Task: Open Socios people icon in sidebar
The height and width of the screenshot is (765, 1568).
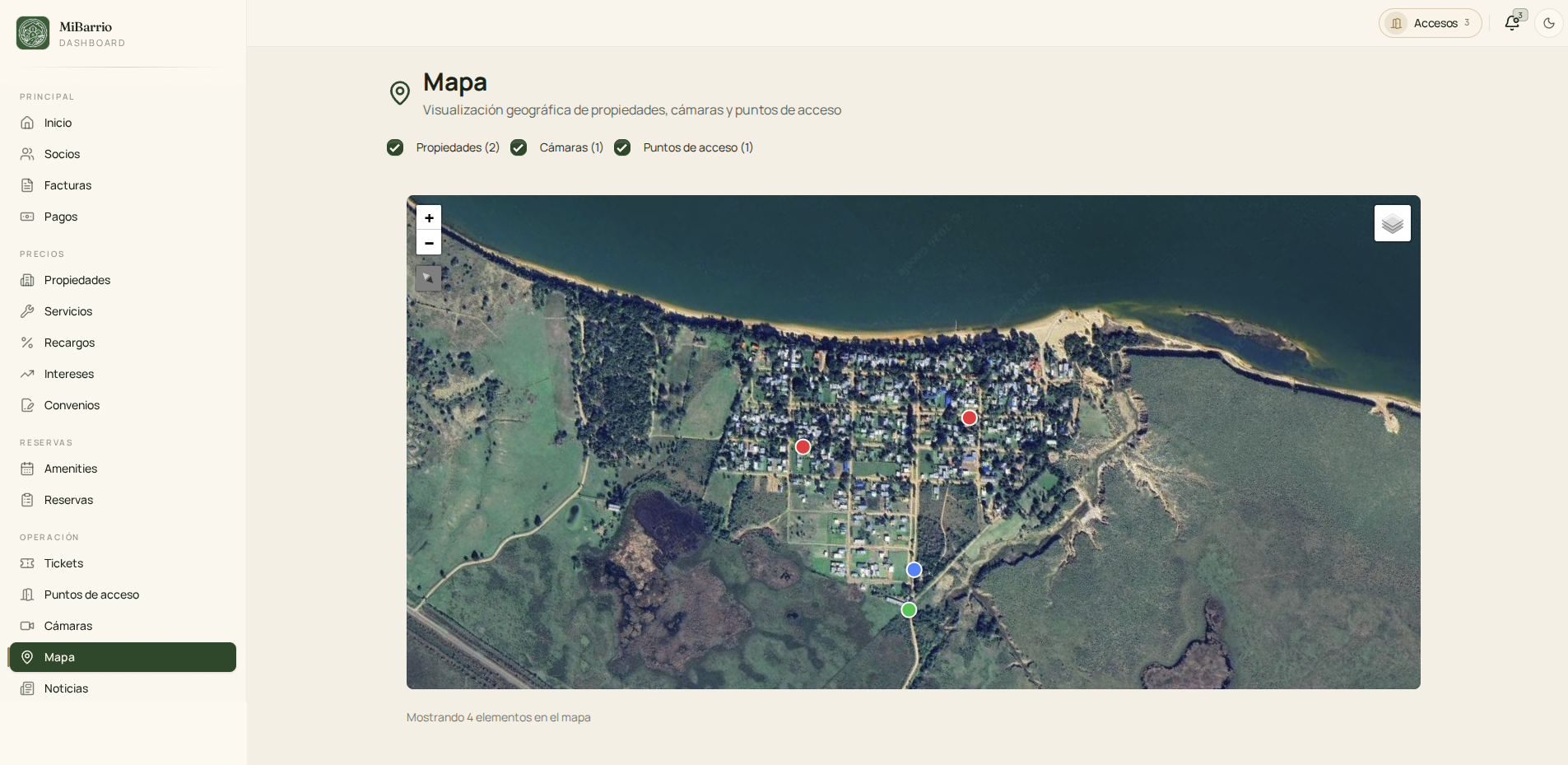Action: (27, 154)
